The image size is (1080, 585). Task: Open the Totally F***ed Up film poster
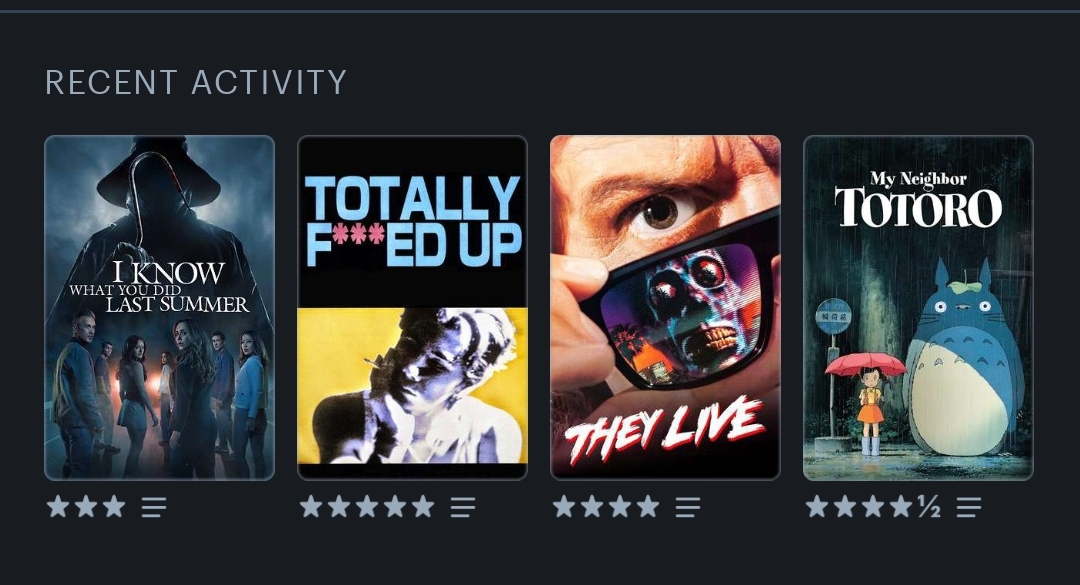click(x=412, y=307)
